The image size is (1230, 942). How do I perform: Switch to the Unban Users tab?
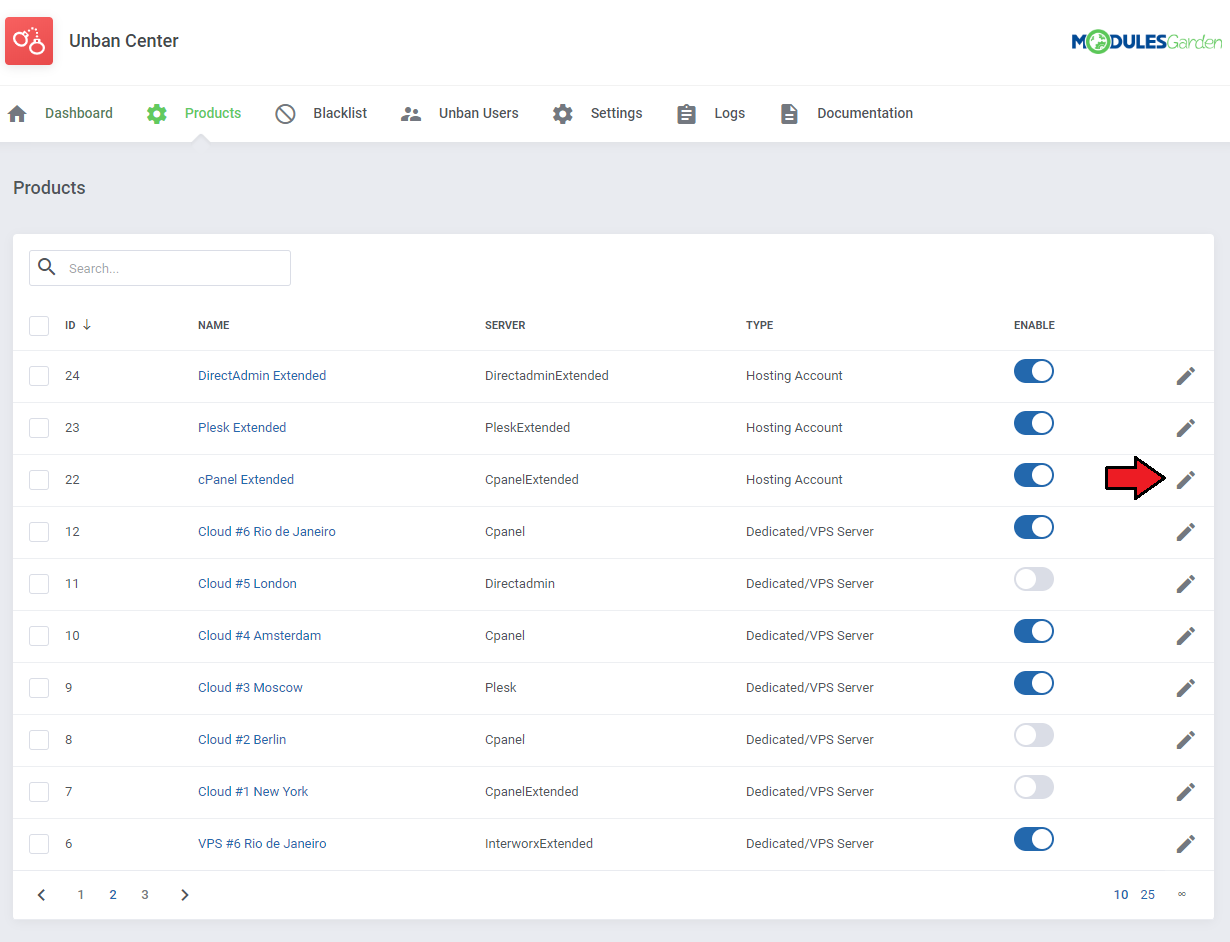[x=479, y=114]
